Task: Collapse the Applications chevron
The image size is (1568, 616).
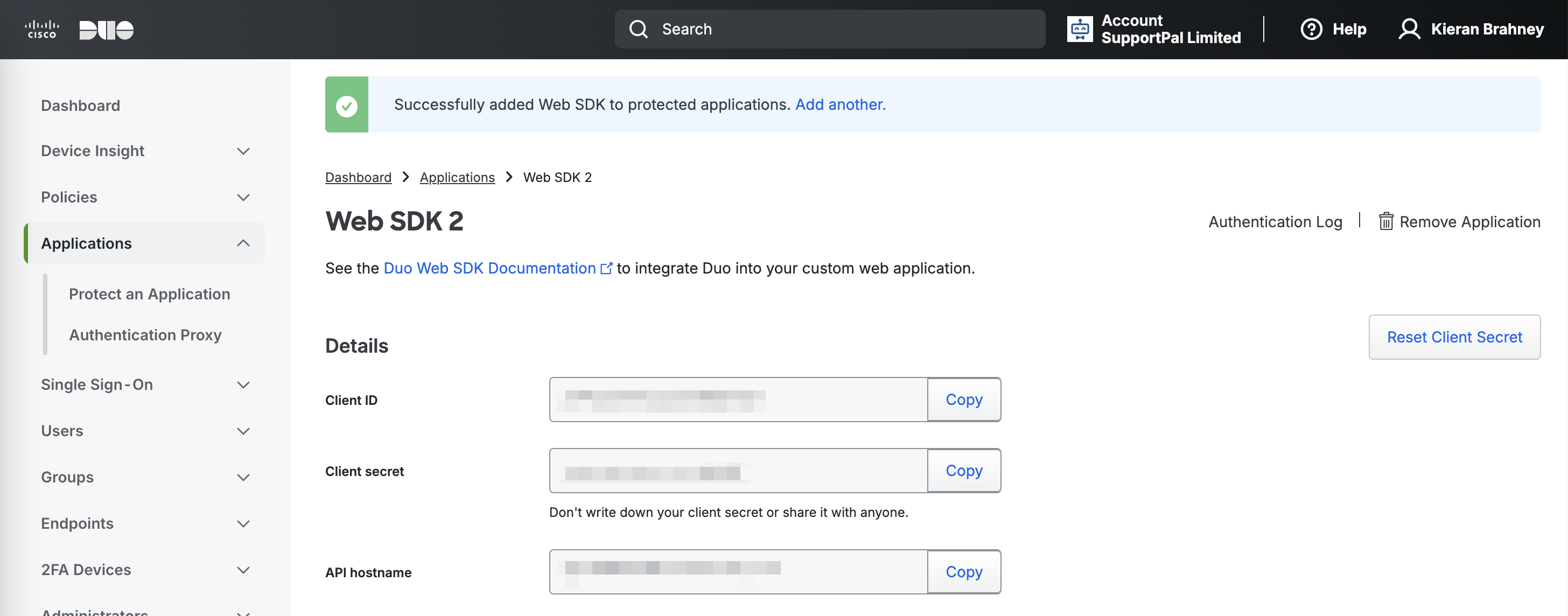Action: click(x=243, y=243)
